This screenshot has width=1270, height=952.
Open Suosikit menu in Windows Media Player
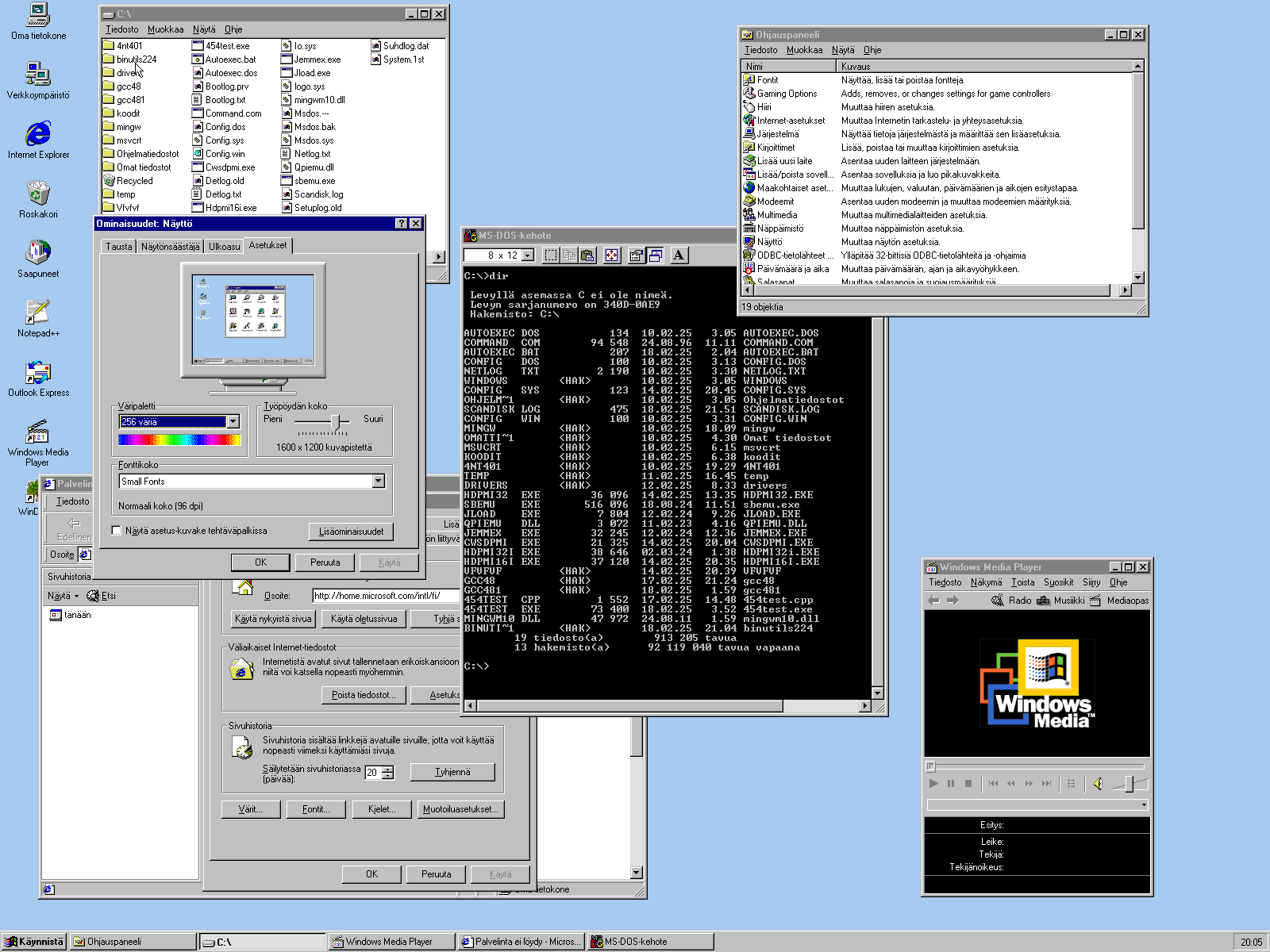coord(1058,582)
